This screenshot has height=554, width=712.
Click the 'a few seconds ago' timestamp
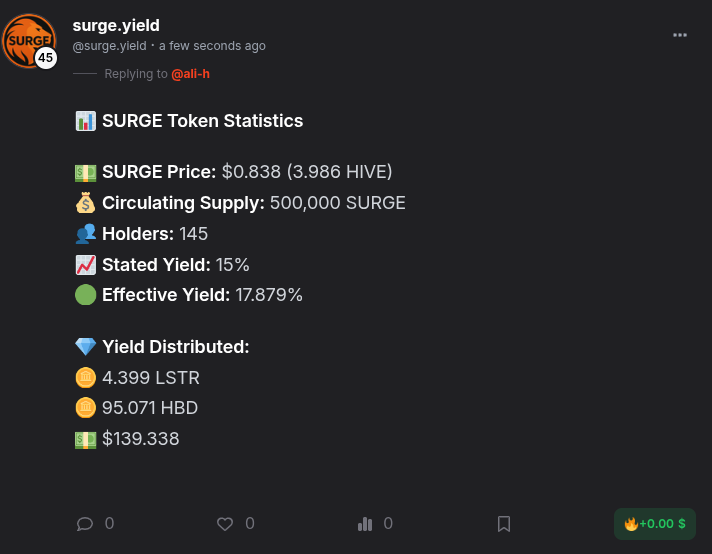pos(212,46)
